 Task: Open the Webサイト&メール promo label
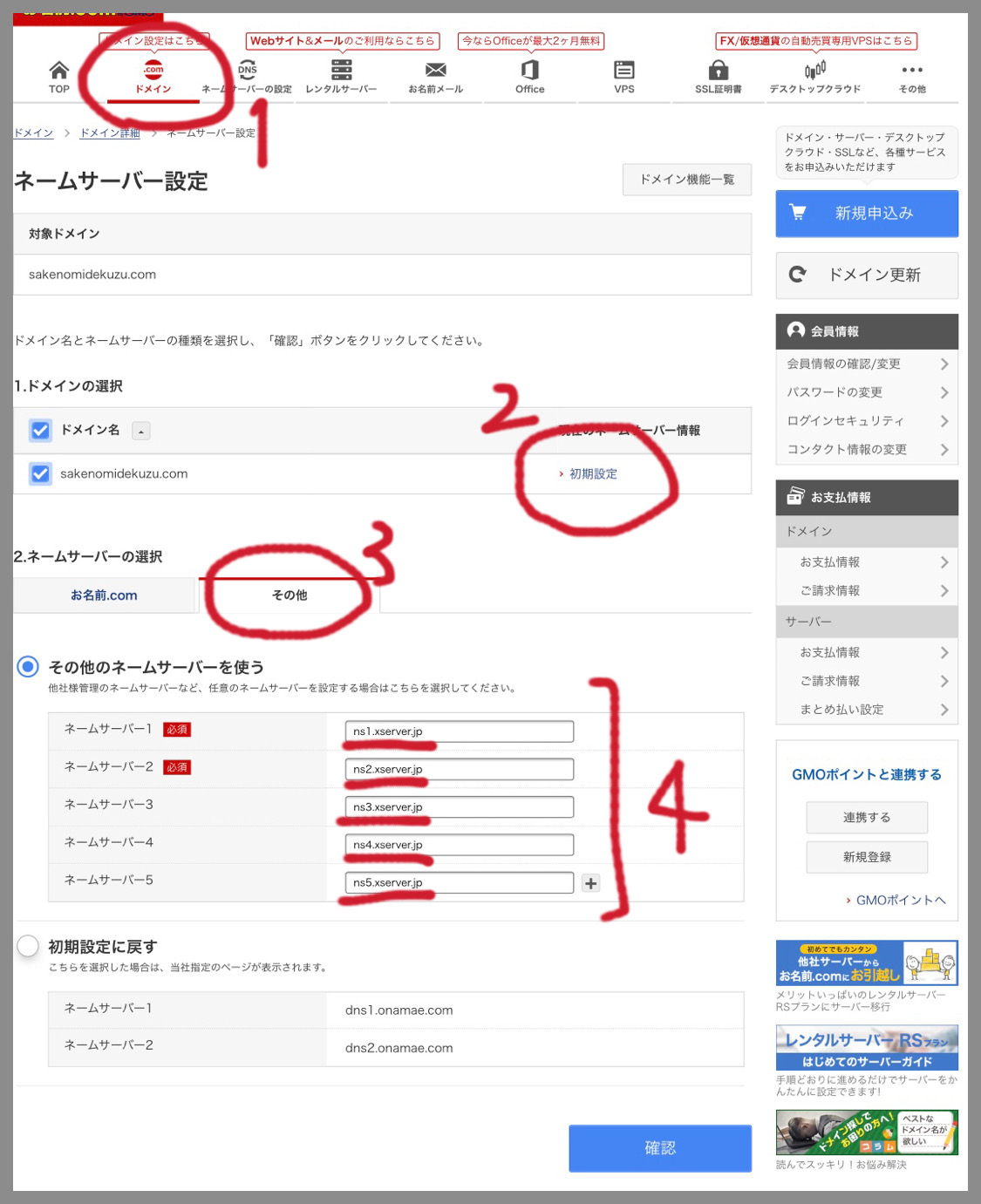click(x=342, y=41)
